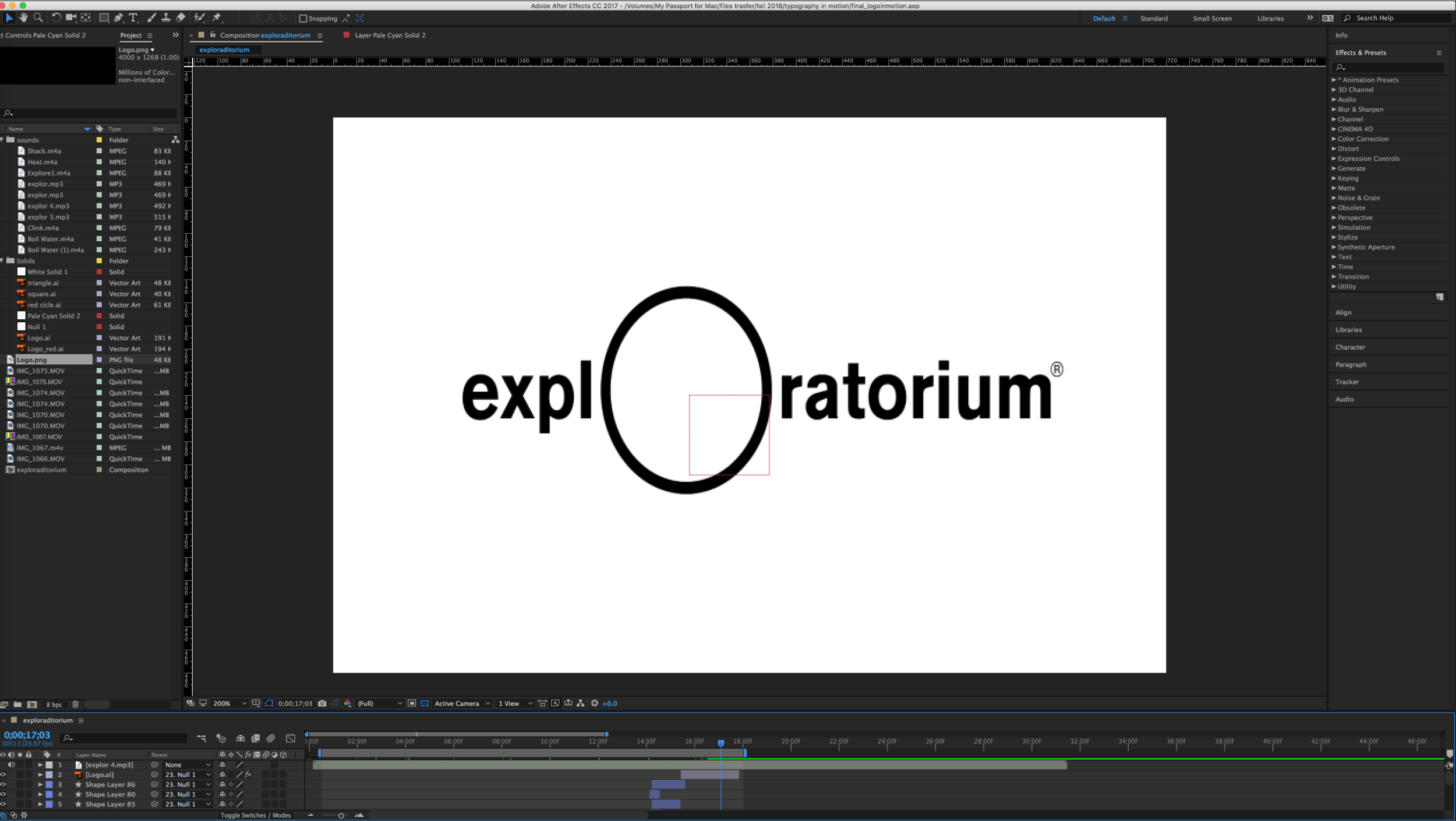Create a new folder in Project panel
Image resolution: width=1456 pixels, height=821 pixels.
pos(17,704)
